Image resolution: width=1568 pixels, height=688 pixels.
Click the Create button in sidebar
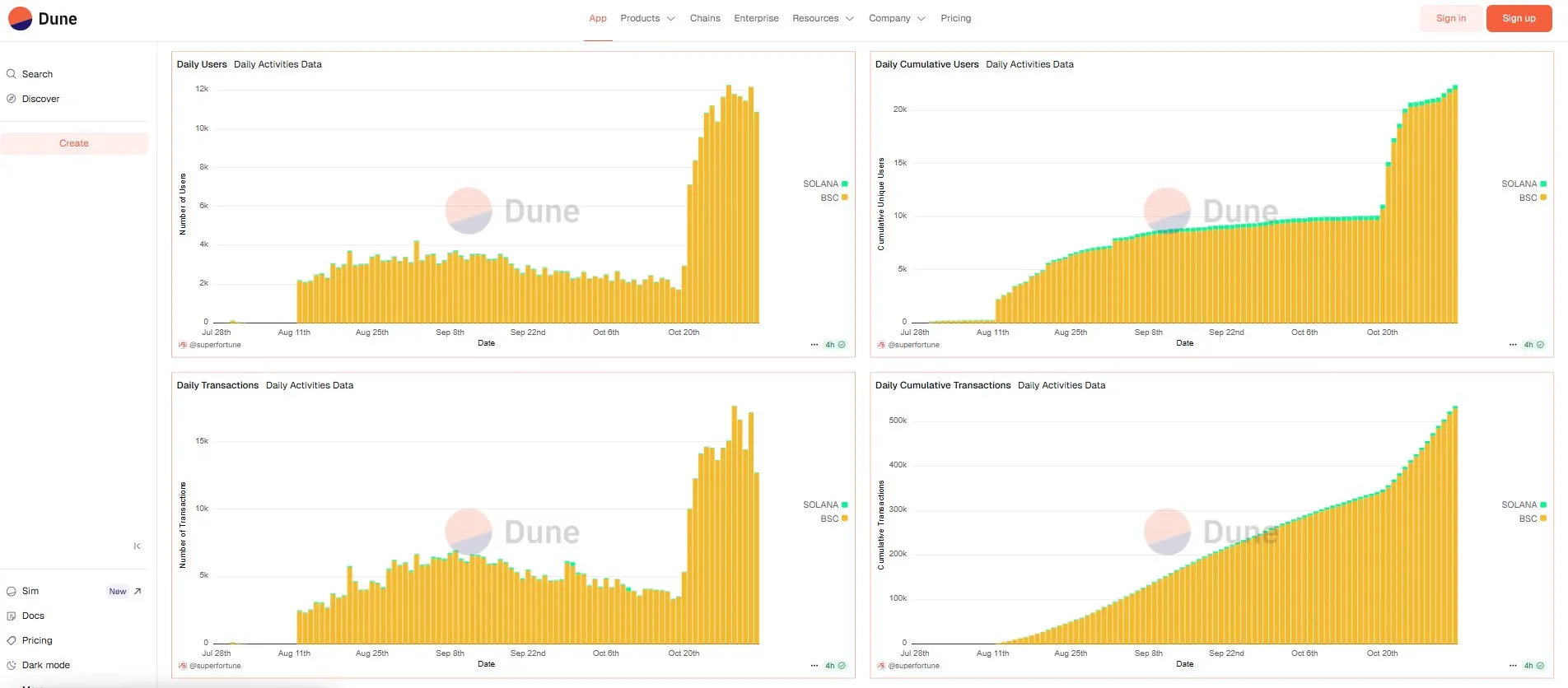pos(74,143)
